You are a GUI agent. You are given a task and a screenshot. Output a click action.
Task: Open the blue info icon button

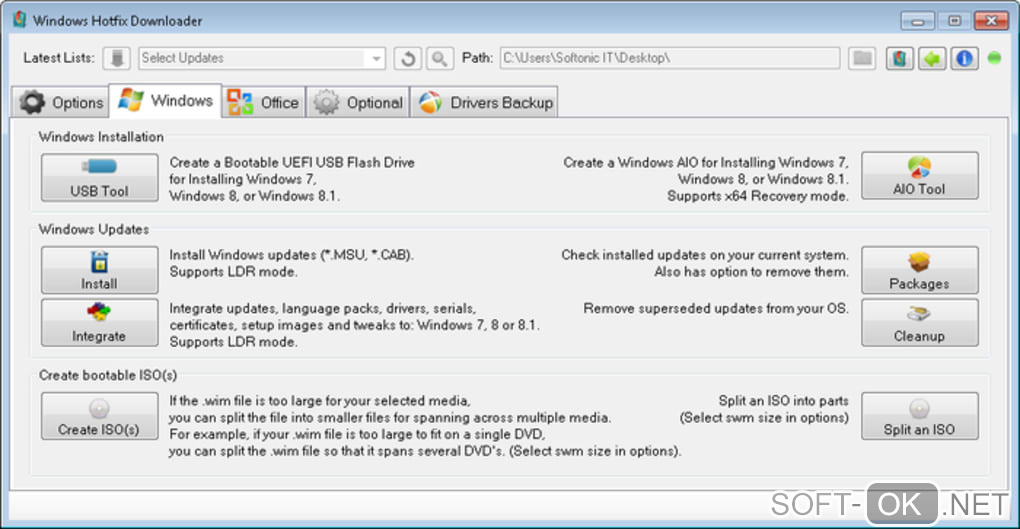[x=964, y=59]
